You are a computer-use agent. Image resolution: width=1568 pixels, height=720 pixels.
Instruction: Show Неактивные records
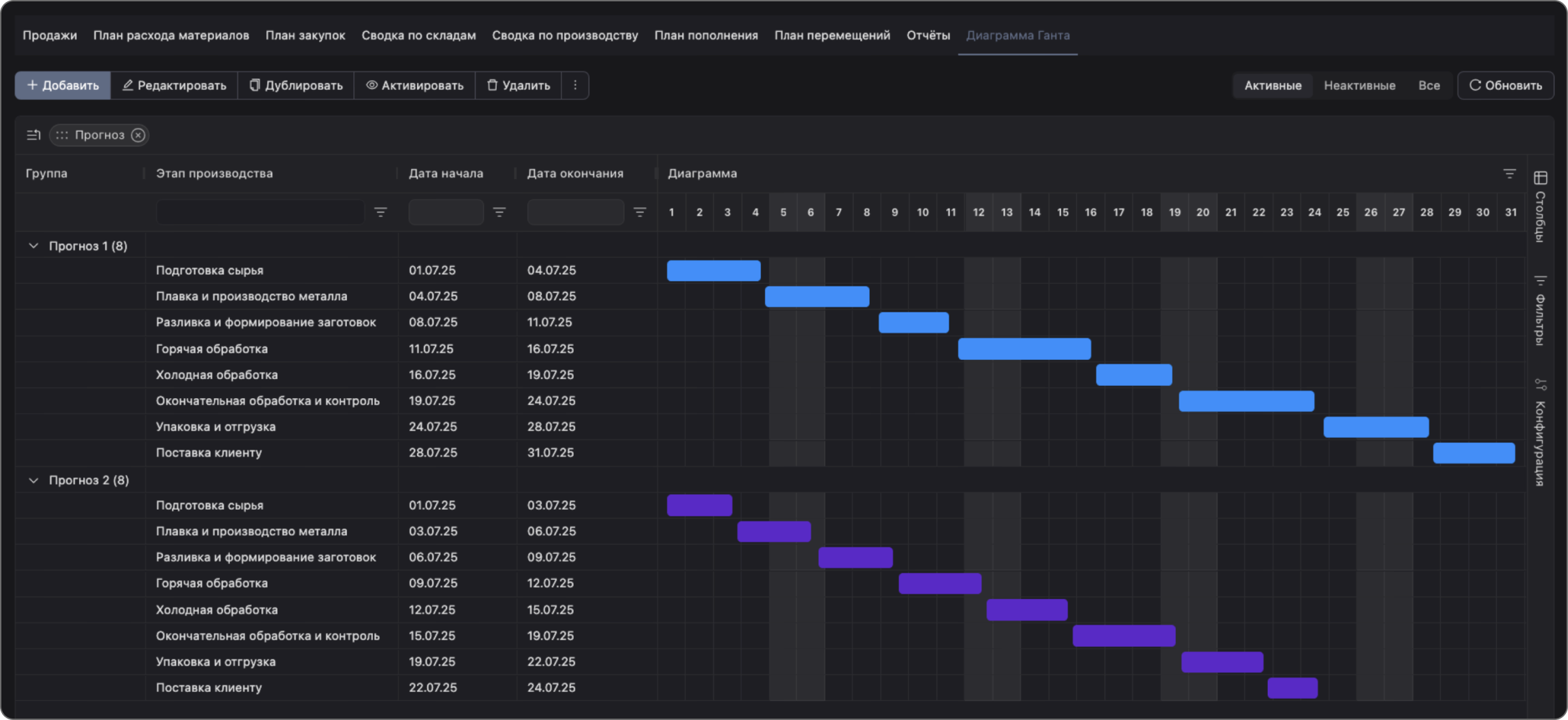1359,85
